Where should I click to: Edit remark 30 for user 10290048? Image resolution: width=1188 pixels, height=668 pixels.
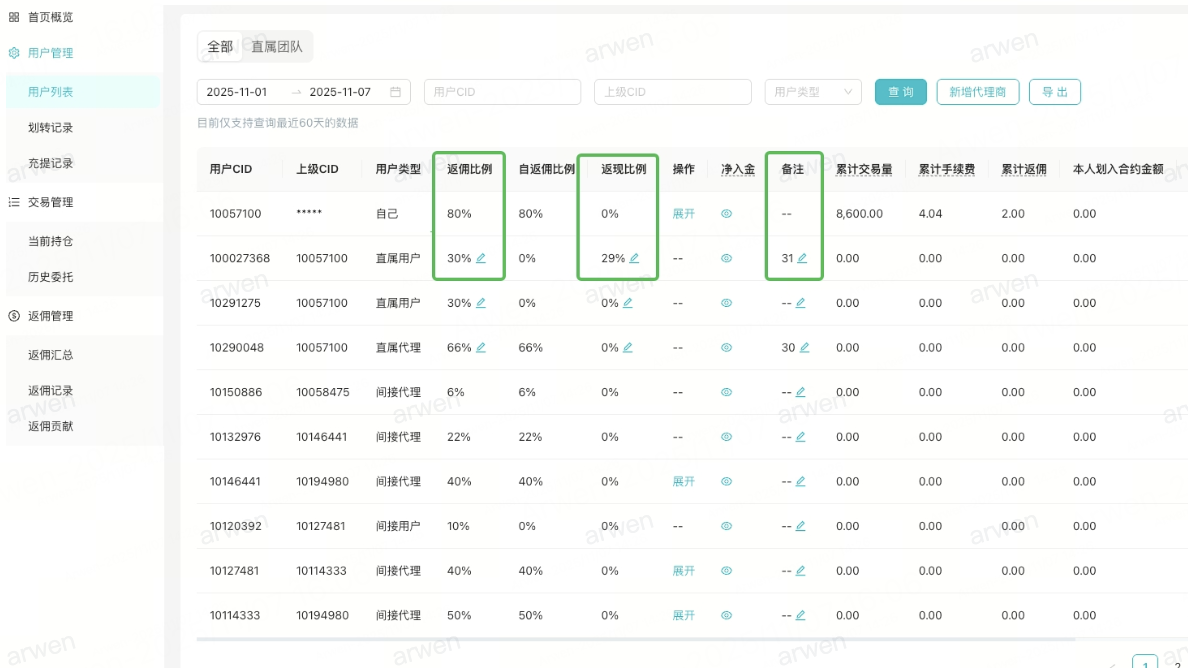(x=804, y=348)
